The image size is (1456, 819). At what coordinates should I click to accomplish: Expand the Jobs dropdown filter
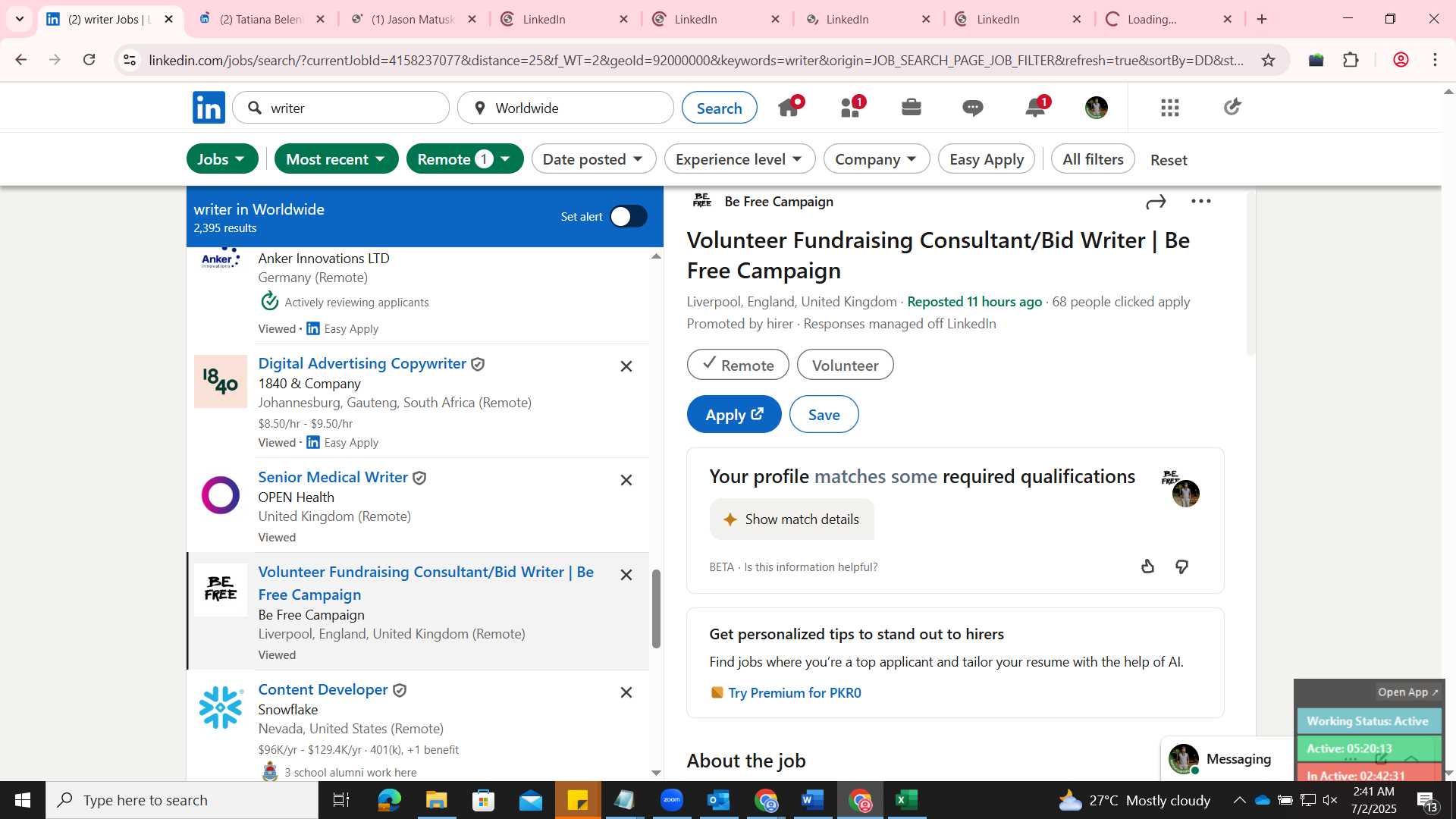pyautogui.click(x=222, y=159)
